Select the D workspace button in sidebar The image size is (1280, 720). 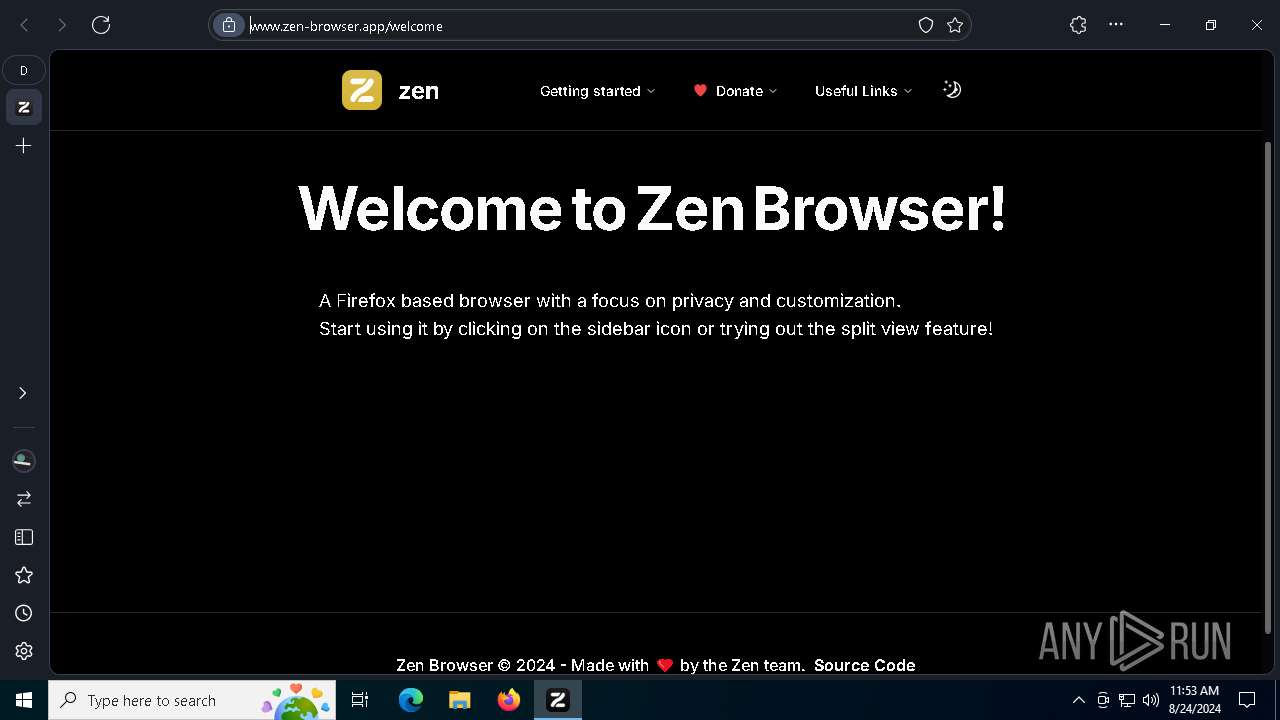pyautogui.click(x=24, y=70)
